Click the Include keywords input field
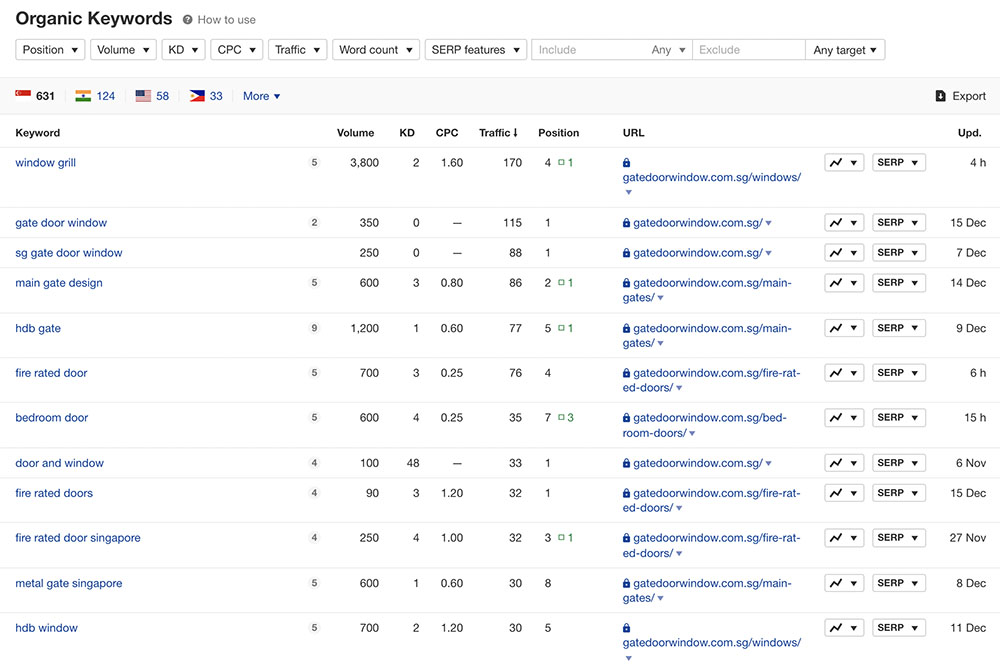The width and height of the screenshot is (1000, 665). point(590,50)
